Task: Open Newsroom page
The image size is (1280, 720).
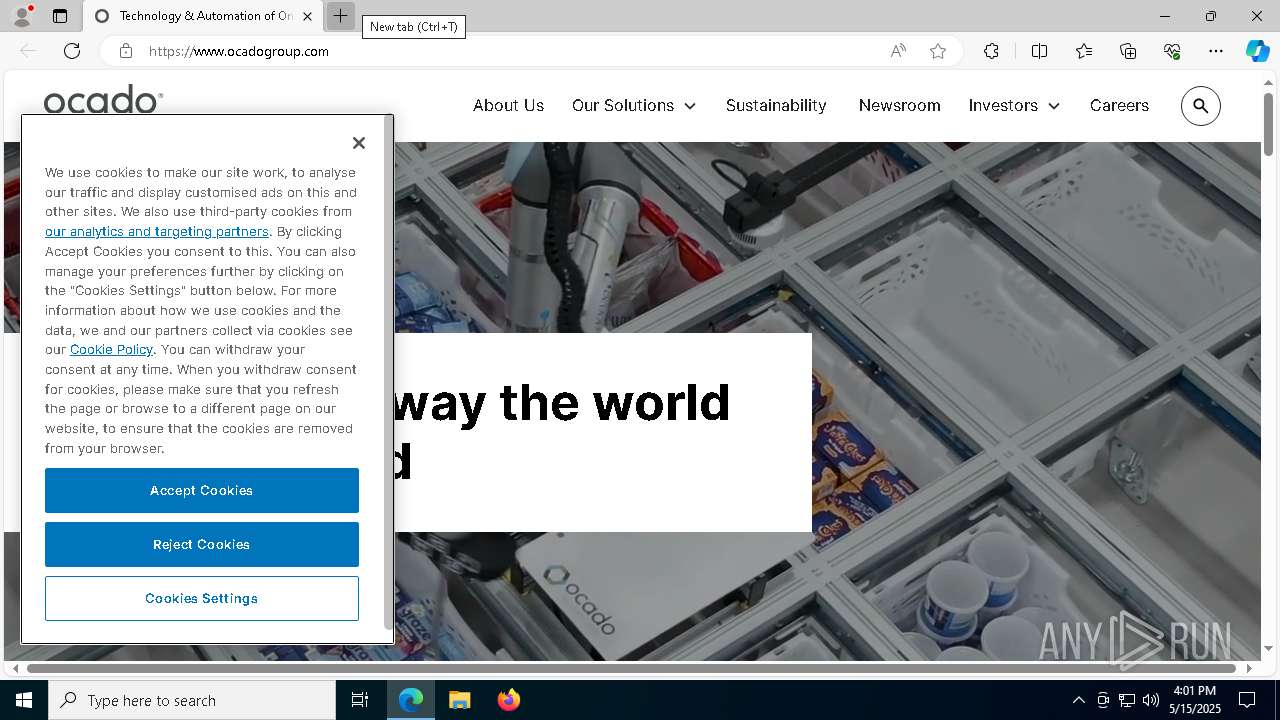Action: 899,105
